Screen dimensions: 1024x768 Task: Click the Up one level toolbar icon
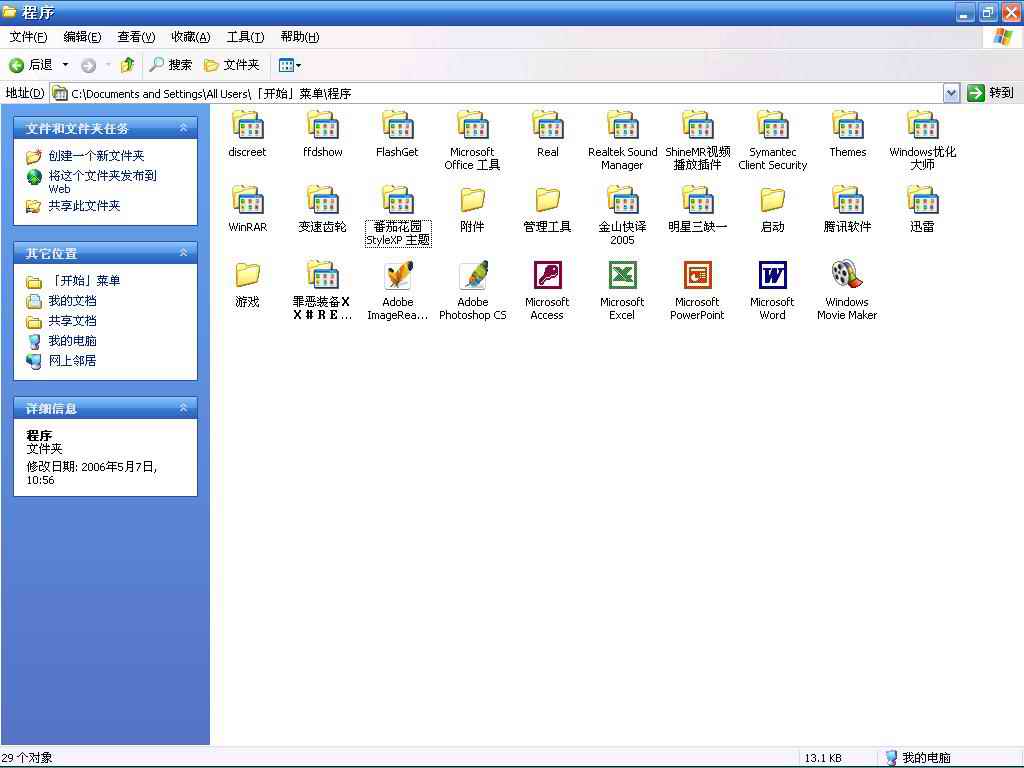127,65
